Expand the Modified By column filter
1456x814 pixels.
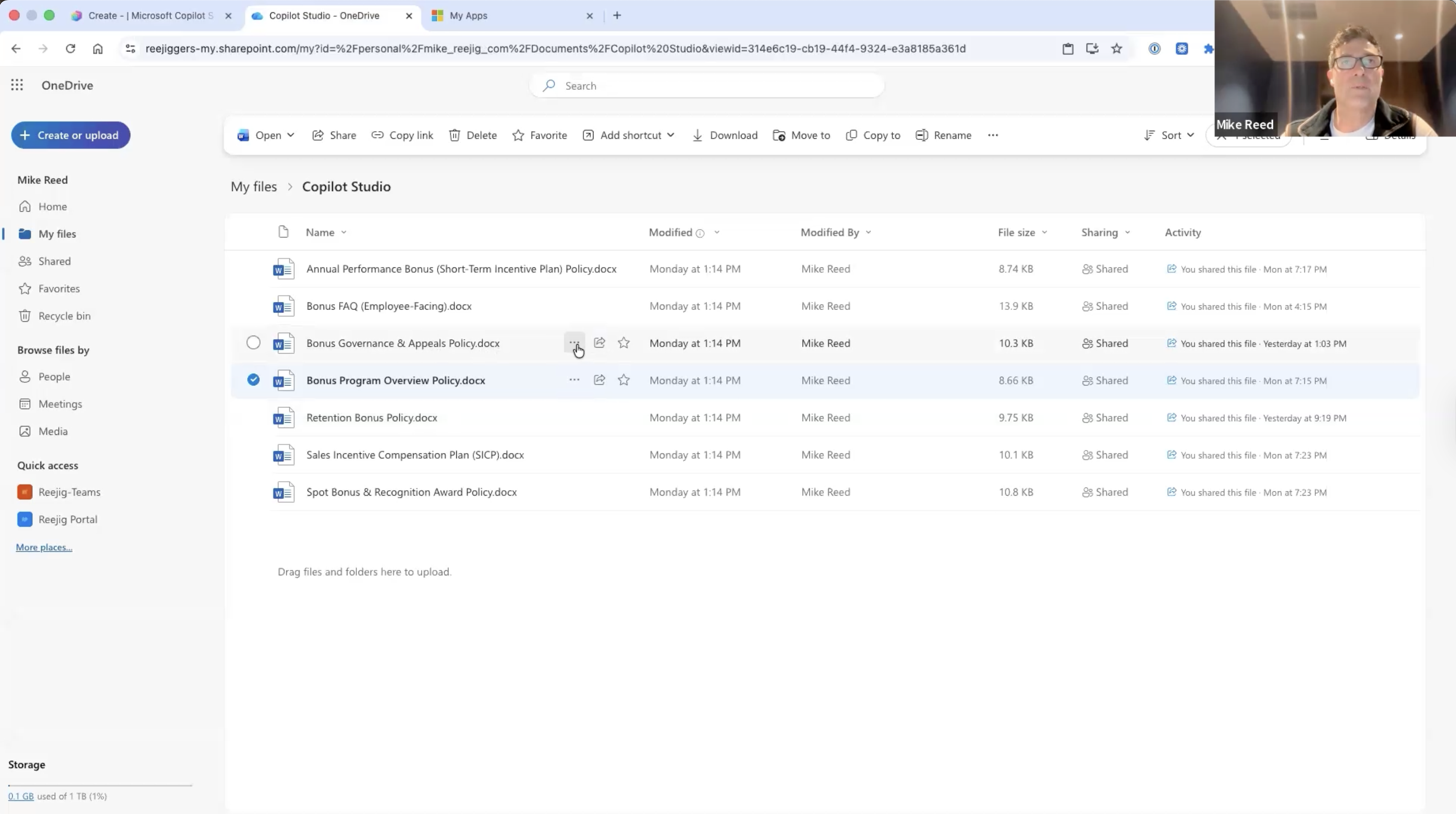pyautogui.click(x=868, y=232)
